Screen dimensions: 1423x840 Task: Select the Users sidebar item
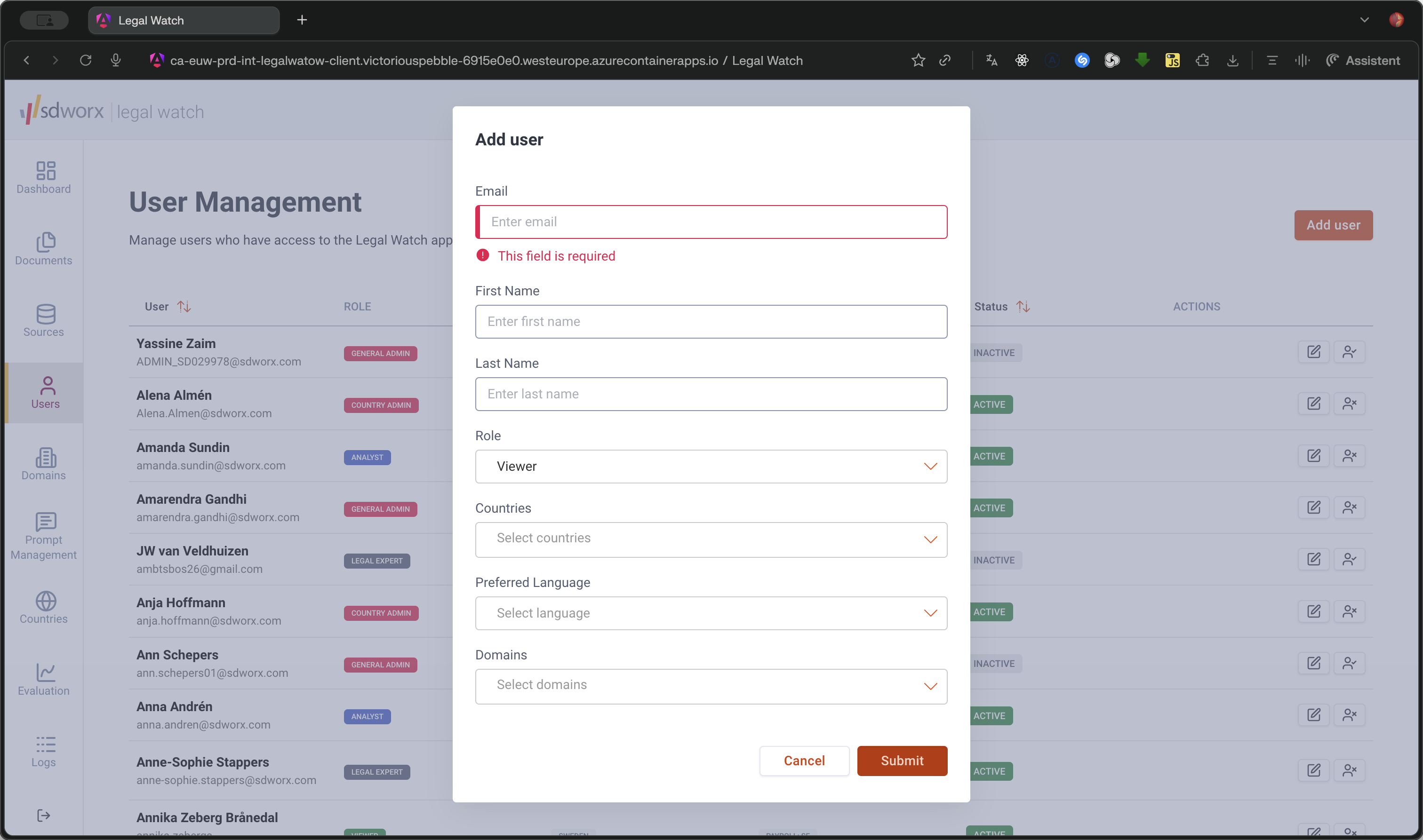[x=45, y=392]
